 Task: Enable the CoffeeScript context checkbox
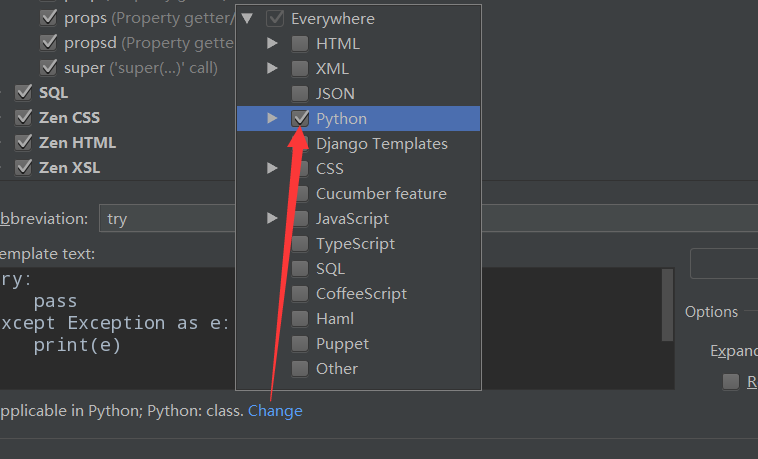coord(300,294)
